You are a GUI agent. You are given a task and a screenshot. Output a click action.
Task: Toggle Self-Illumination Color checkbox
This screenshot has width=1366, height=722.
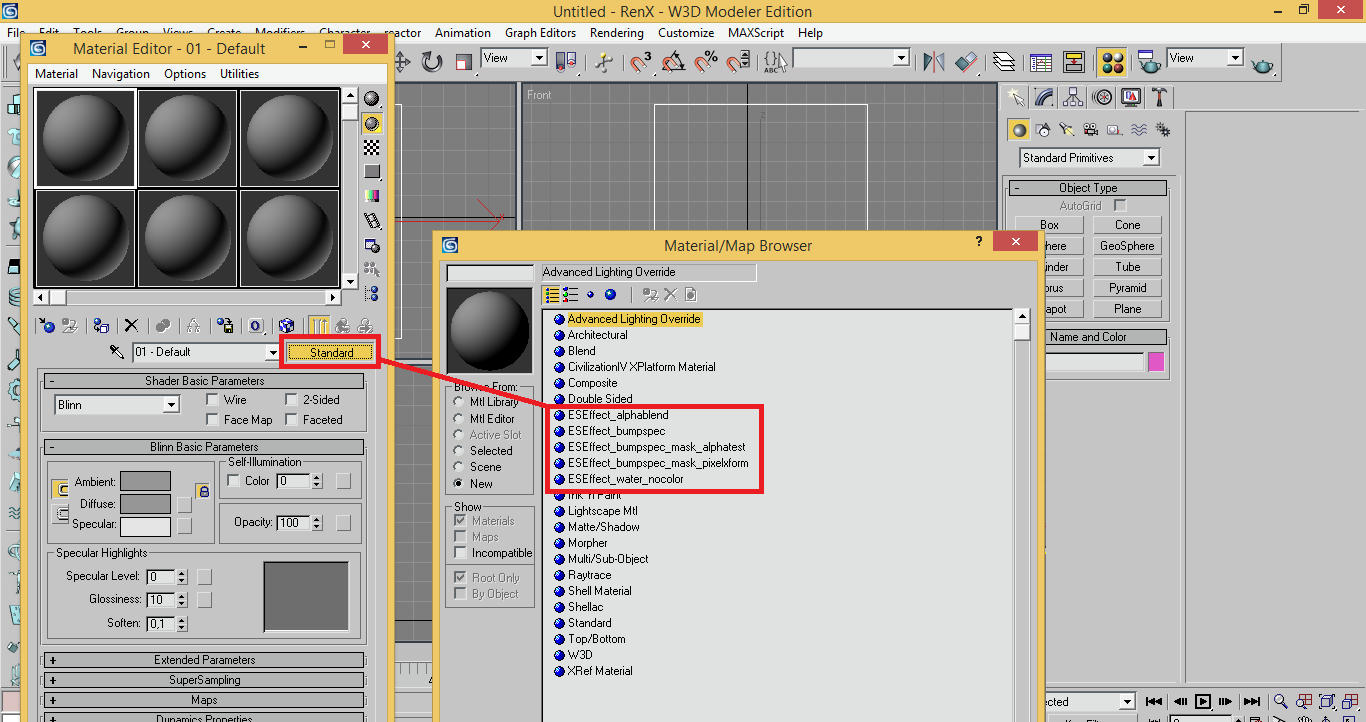coord(234,481)
